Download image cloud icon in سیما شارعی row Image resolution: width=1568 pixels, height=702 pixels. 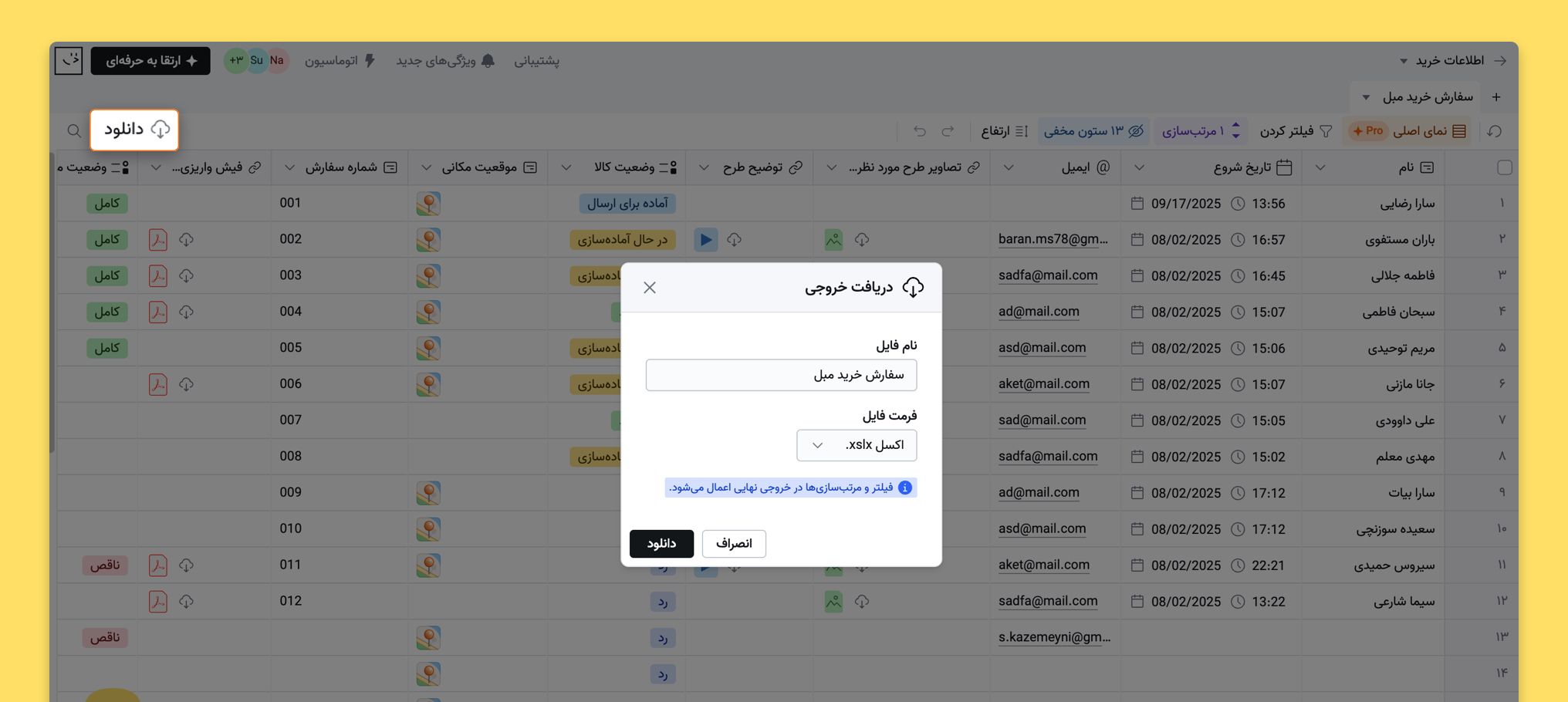pyautogui.click(x=862, y=602)
